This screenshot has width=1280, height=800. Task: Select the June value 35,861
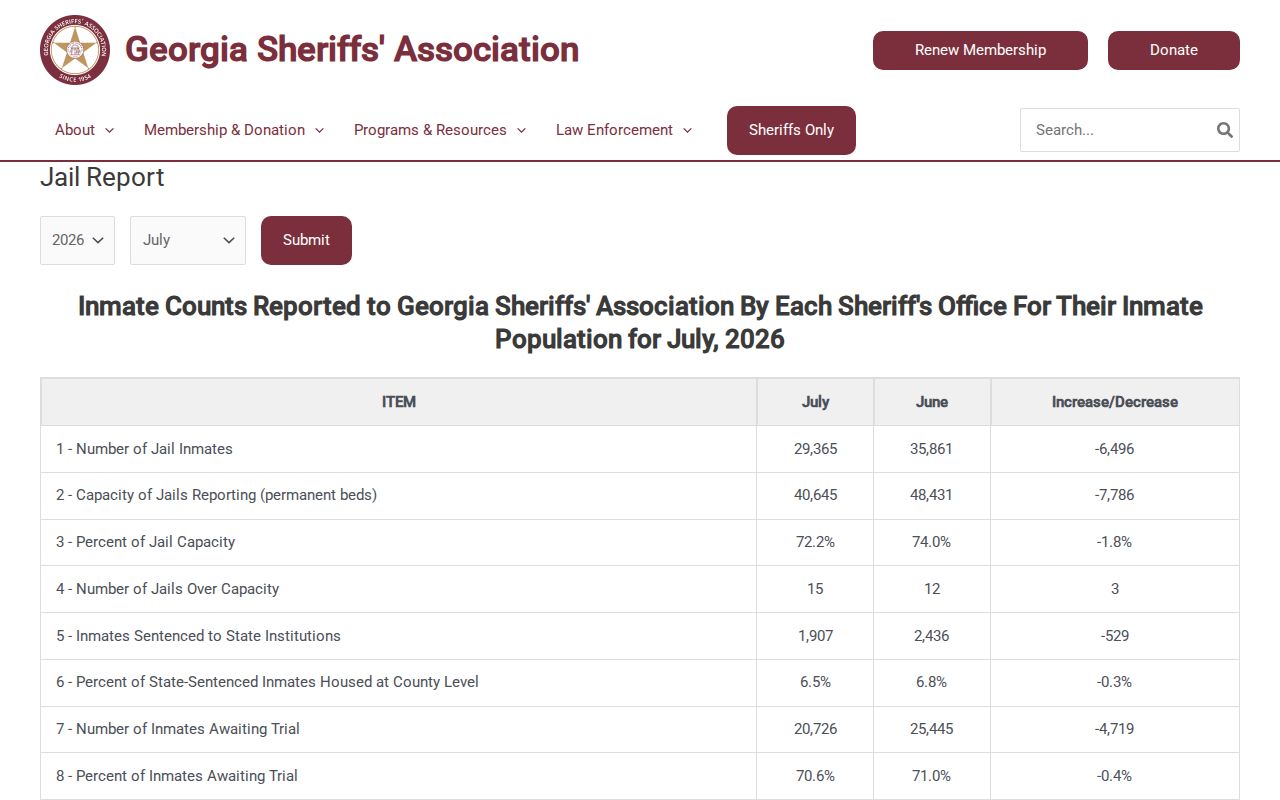coord(932,449)
